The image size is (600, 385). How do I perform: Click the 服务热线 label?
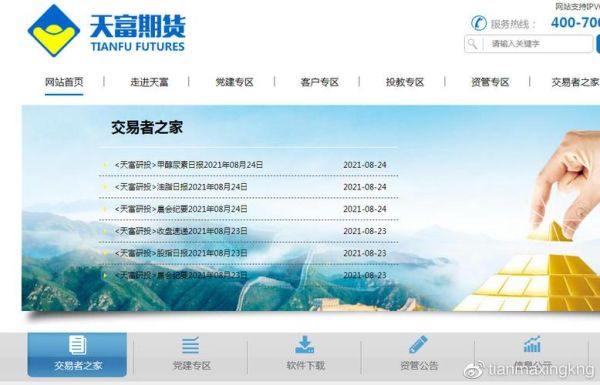(514, 24)
